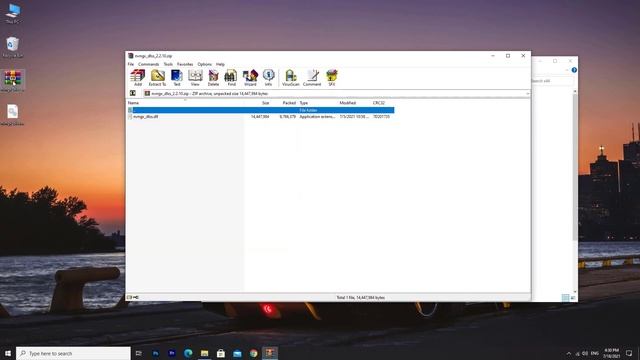The height and width of the screenshot is (360, 640).
Task: Open the notification center icon
Action: tap(629, 353)
